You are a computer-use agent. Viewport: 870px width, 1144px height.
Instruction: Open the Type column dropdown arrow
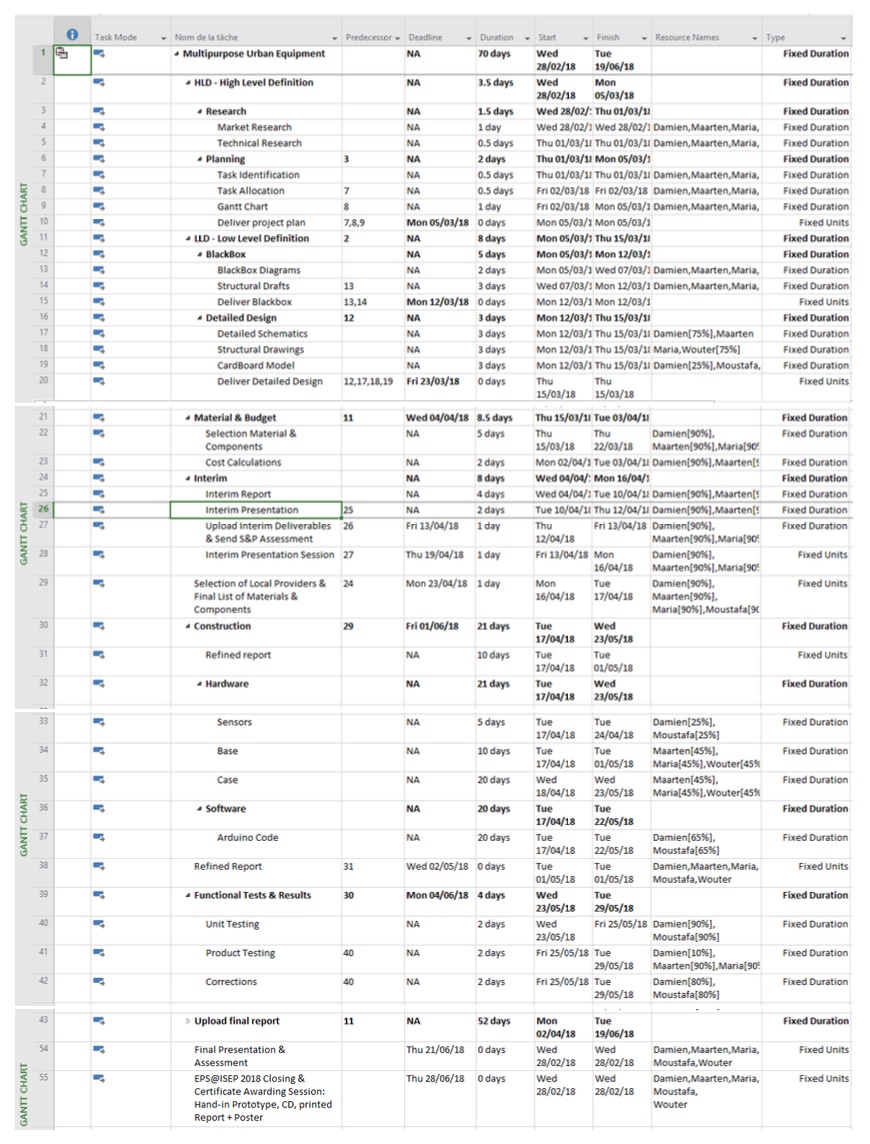tap(847, 37)
